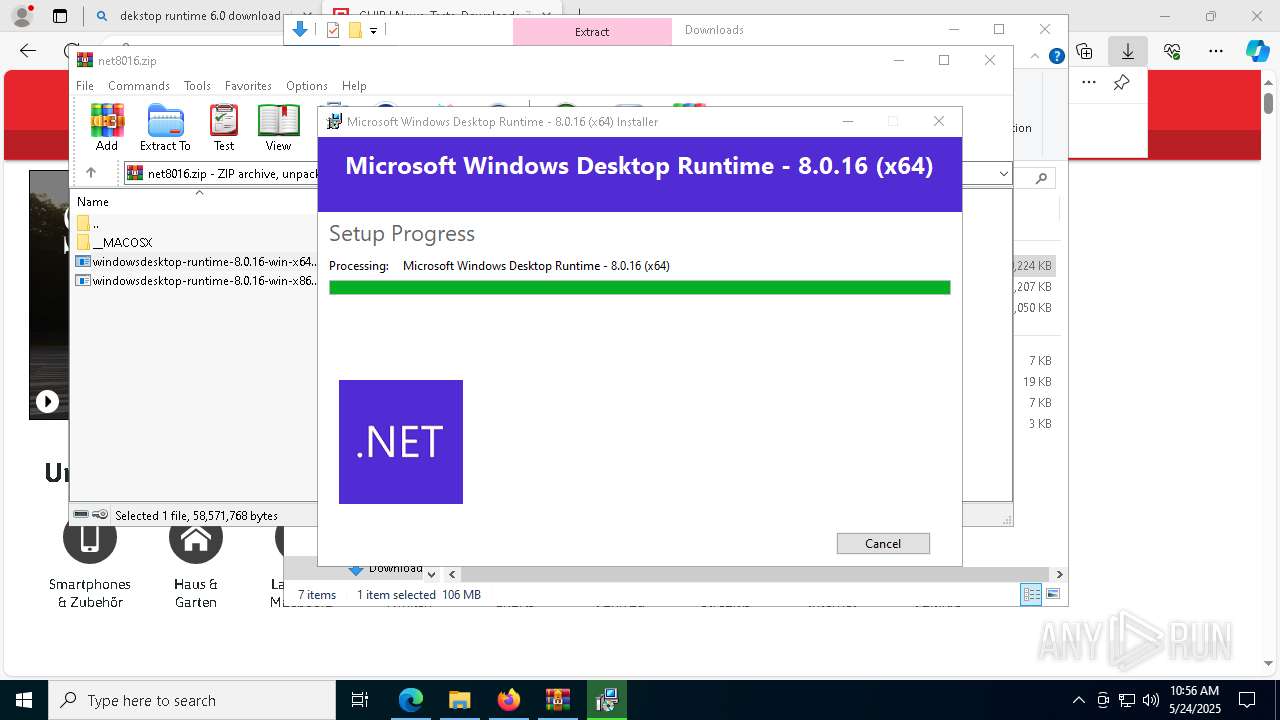1280x720 pixels.
Task: Click the Explorer properties checkmark icon
Action: 333,30
